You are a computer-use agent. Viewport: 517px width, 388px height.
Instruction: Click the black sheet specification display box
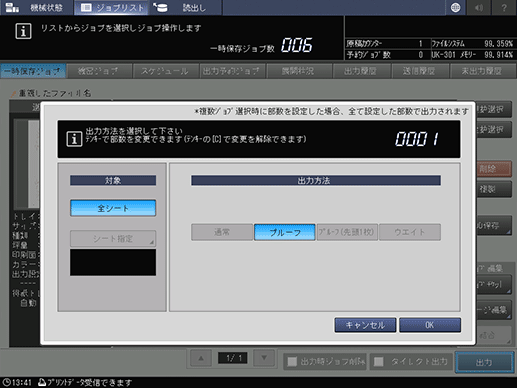[x=113, y=262]
